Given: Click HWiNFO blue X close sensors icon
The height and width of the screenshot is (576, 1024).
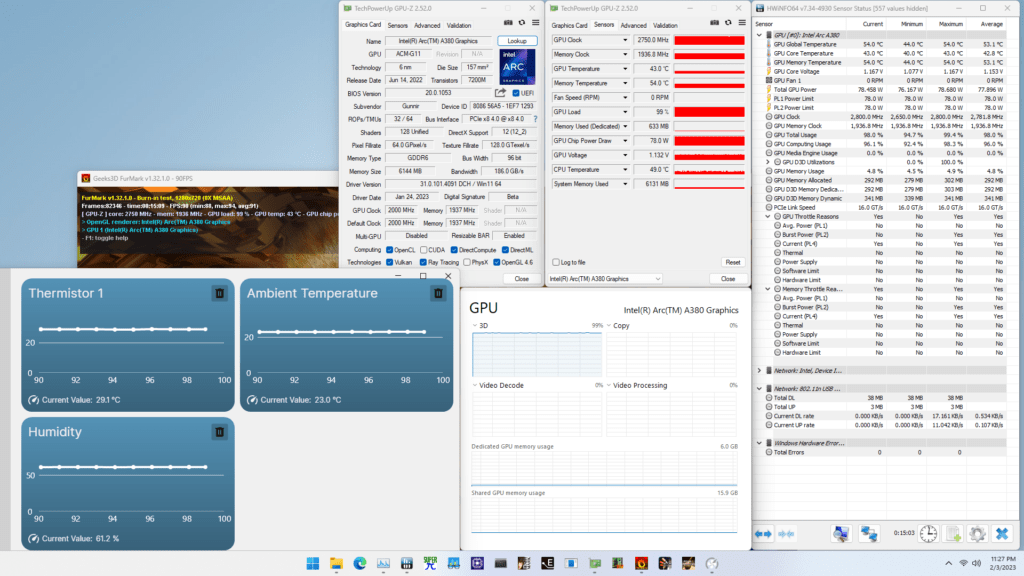Looking at the screenshot, I should (x=1002, y=534).
